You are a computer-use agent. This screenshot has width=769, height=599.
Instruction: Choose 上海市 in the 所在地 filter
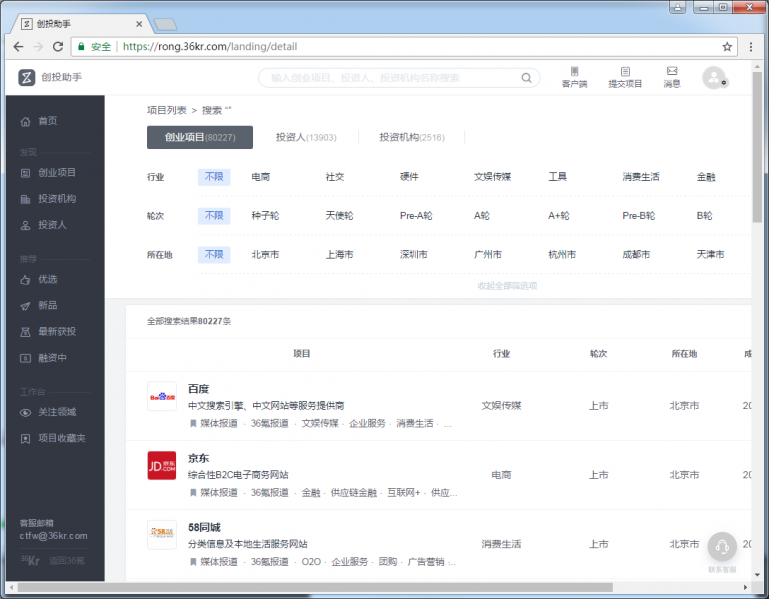coord(340,255)
